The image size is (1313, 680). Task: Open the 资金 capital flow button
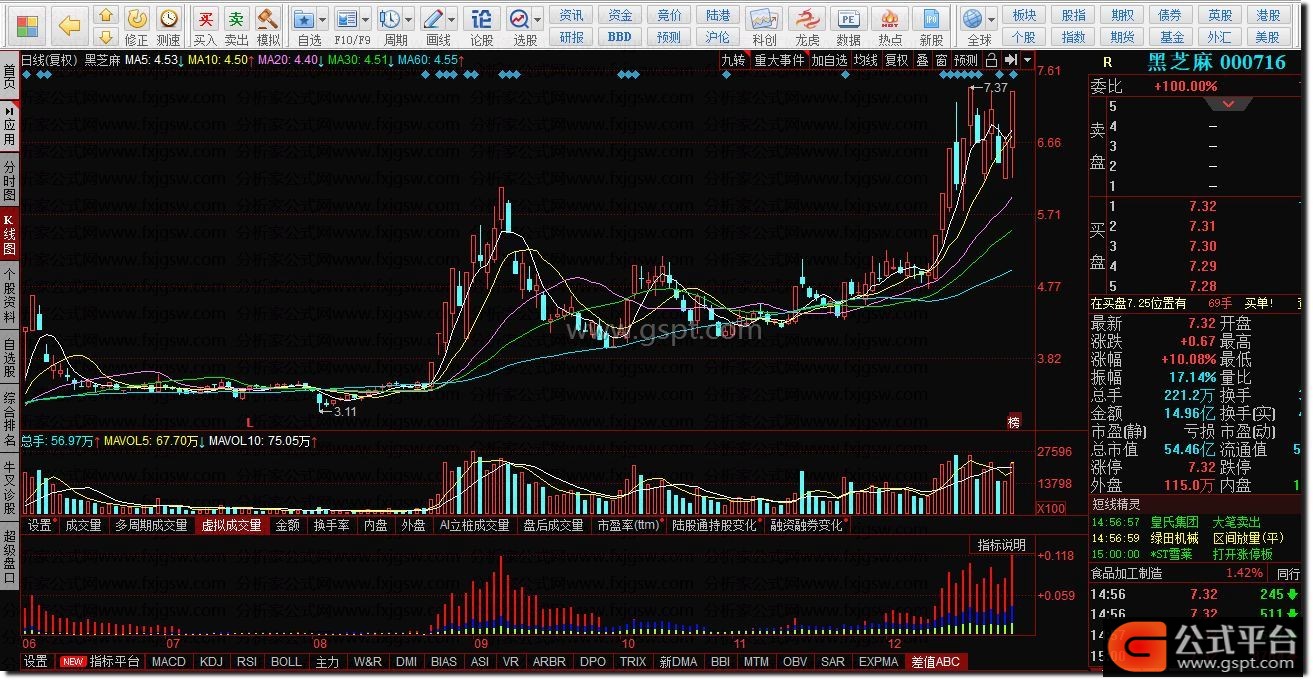[x=620, y=16]
